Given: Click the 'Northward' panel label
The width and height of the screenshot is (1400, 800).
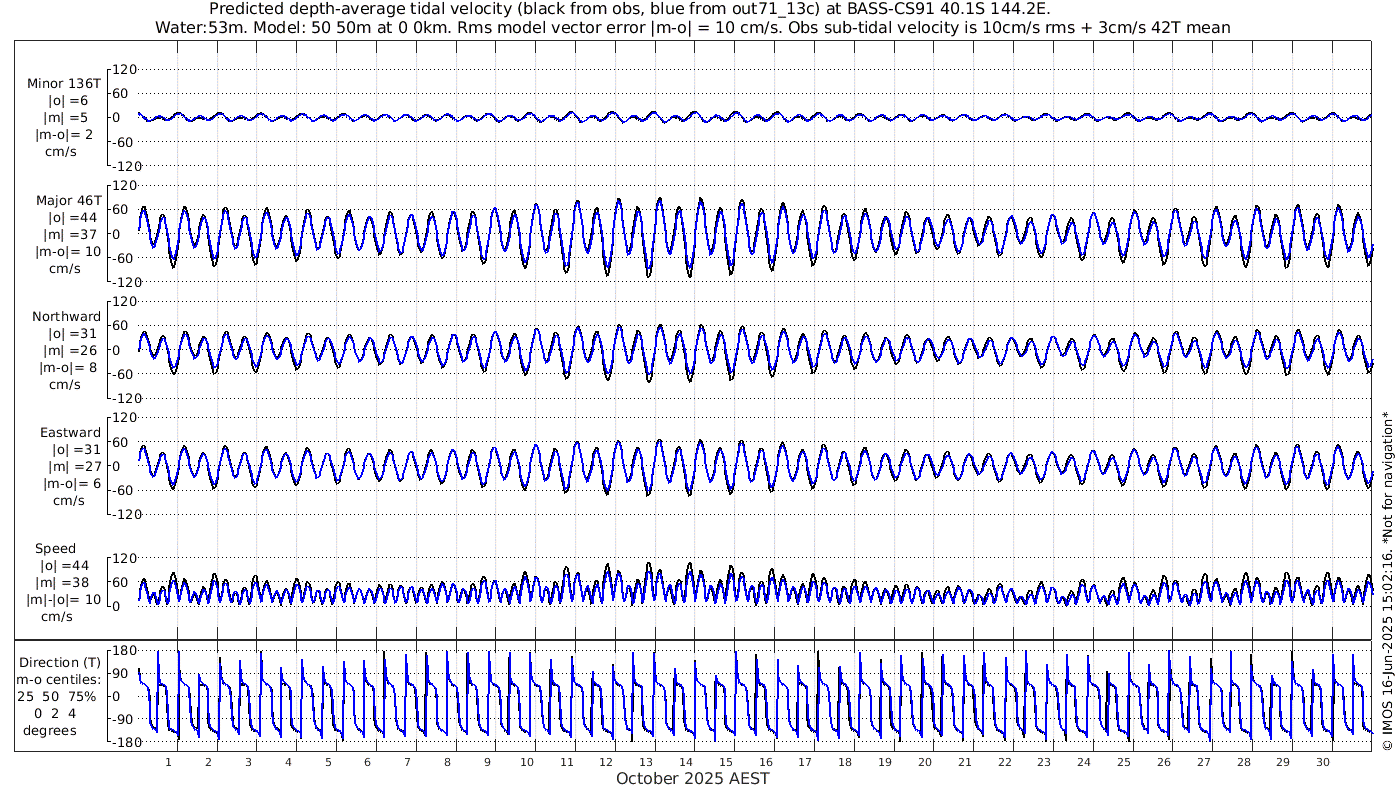Looking at the screenshot, I should click(66, 317).
